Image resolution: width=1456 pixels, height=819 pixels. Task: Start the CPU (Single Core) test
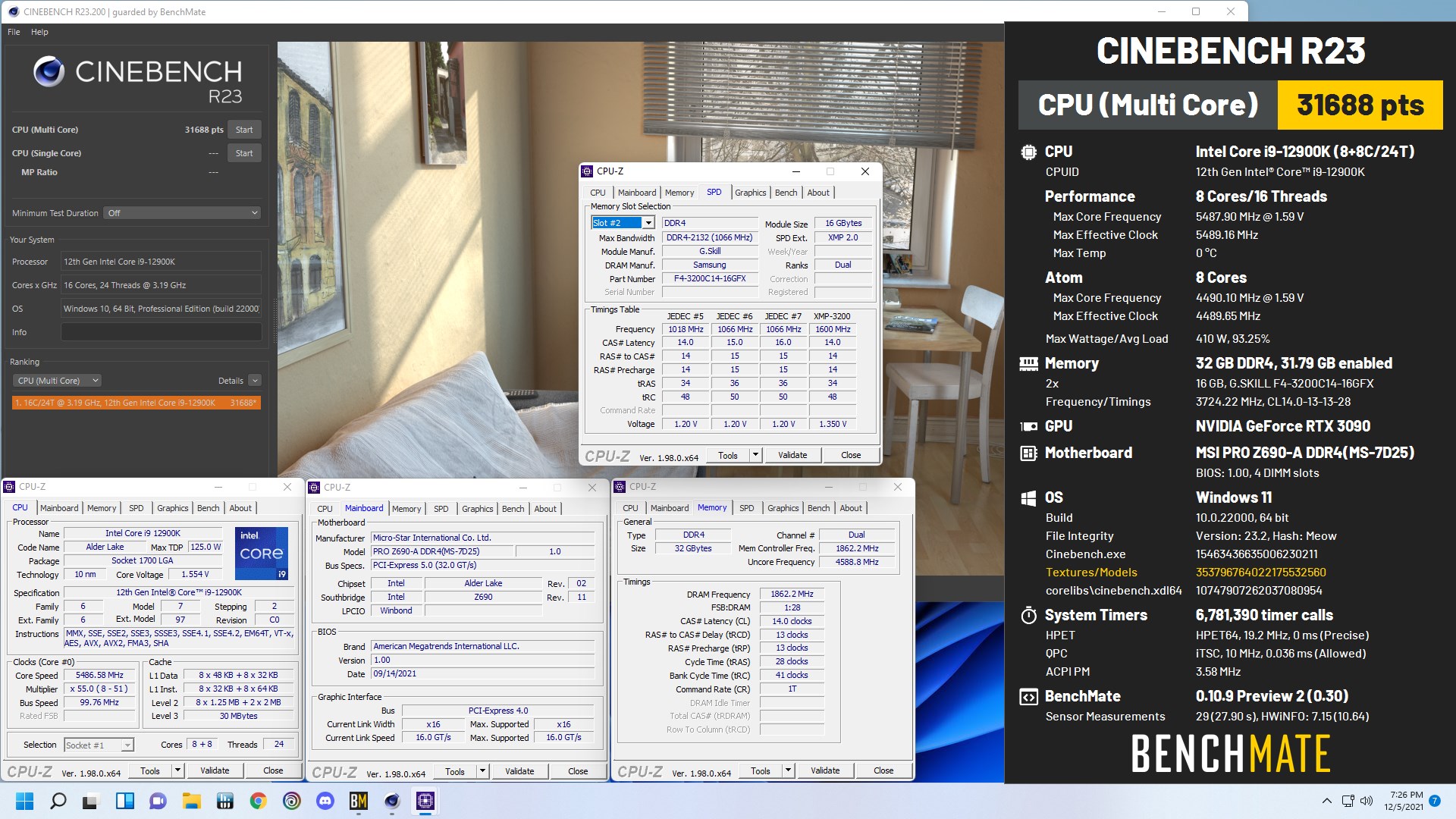[x=244, y=153]
